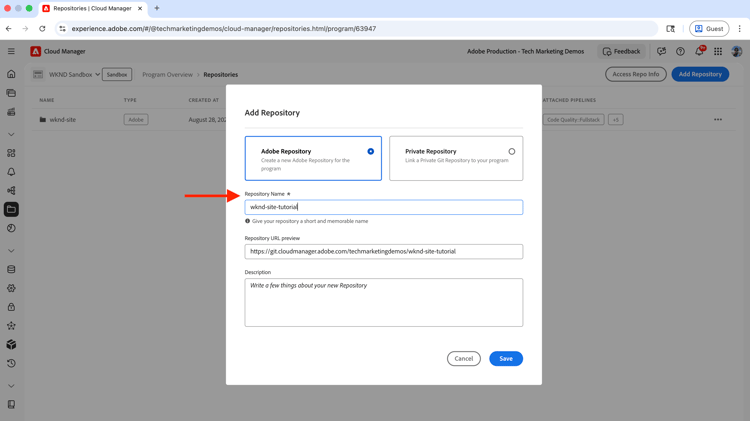This screenshot has height=421, width=750.
Task: Open the programs card icon in sidebar
Action: (11, 93)
